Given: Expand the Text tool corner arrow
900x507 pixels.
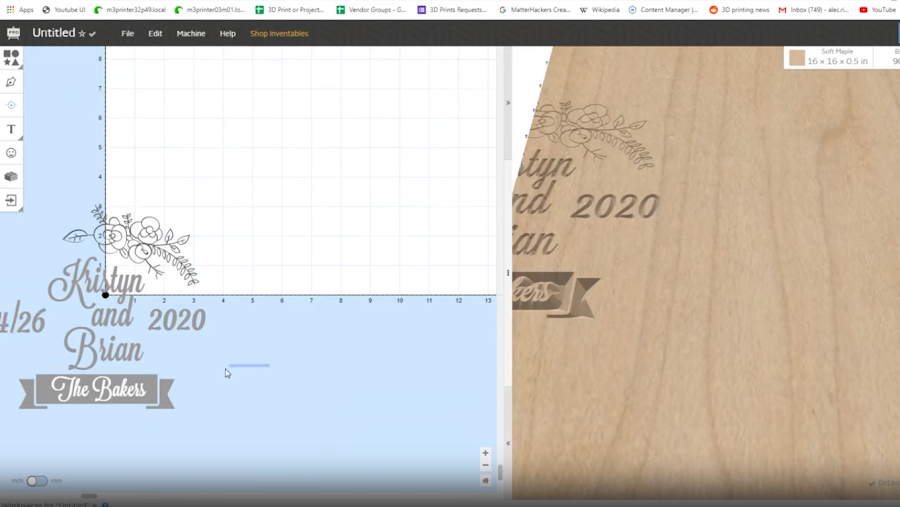Looking at the screenshot, I should [21, 138].
